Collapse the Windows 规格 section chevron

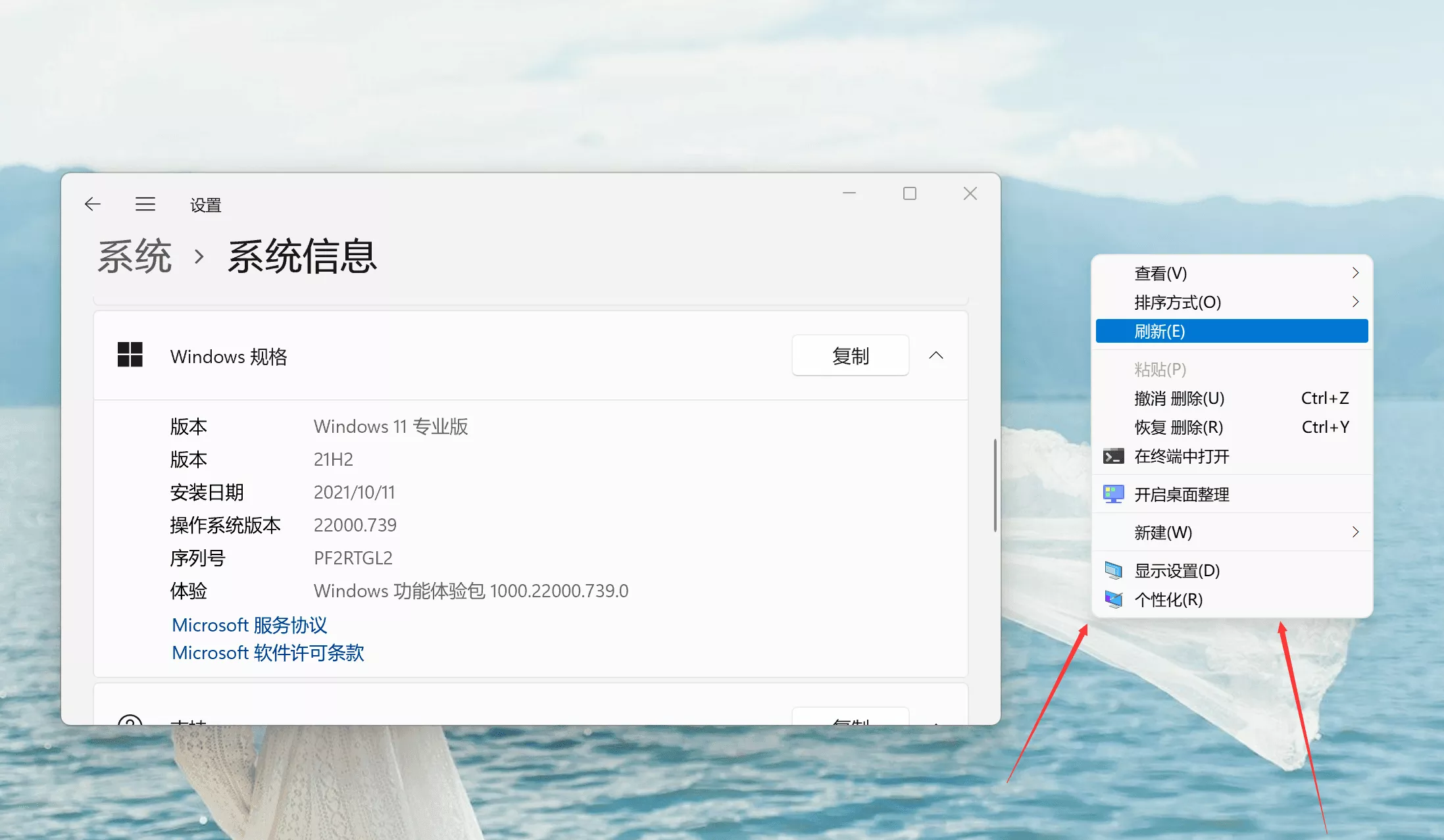coord(935,355)
